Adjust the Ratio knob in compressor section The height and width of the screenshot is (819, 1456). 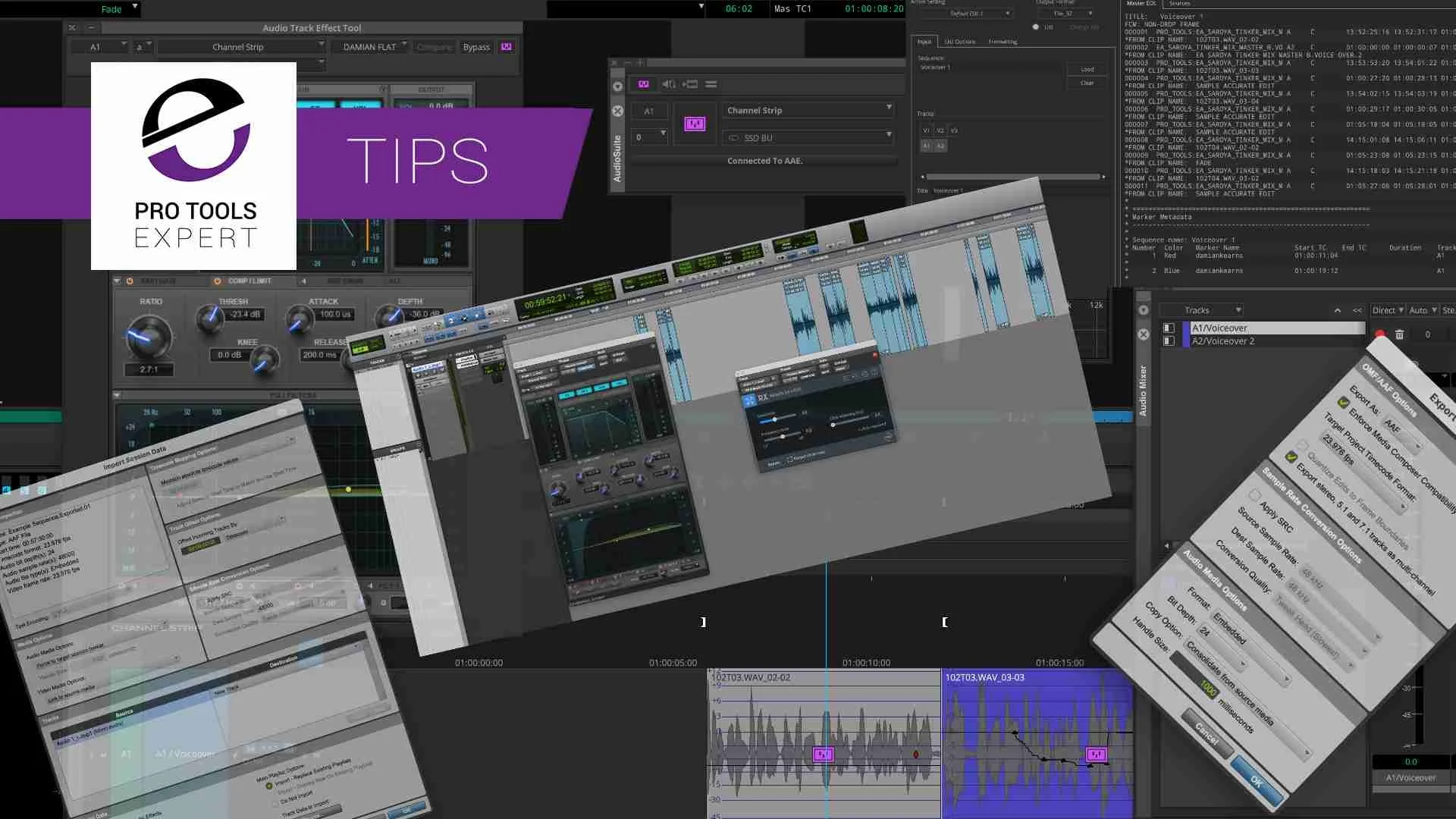click(148, 337)
